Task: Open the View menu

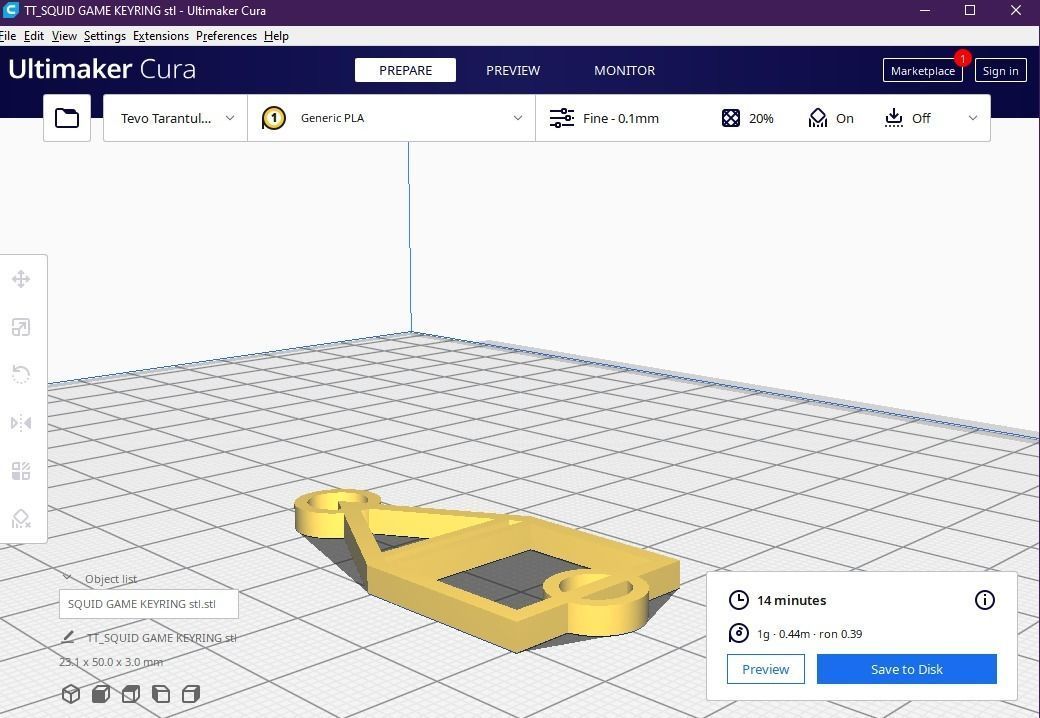Action: 64,36
